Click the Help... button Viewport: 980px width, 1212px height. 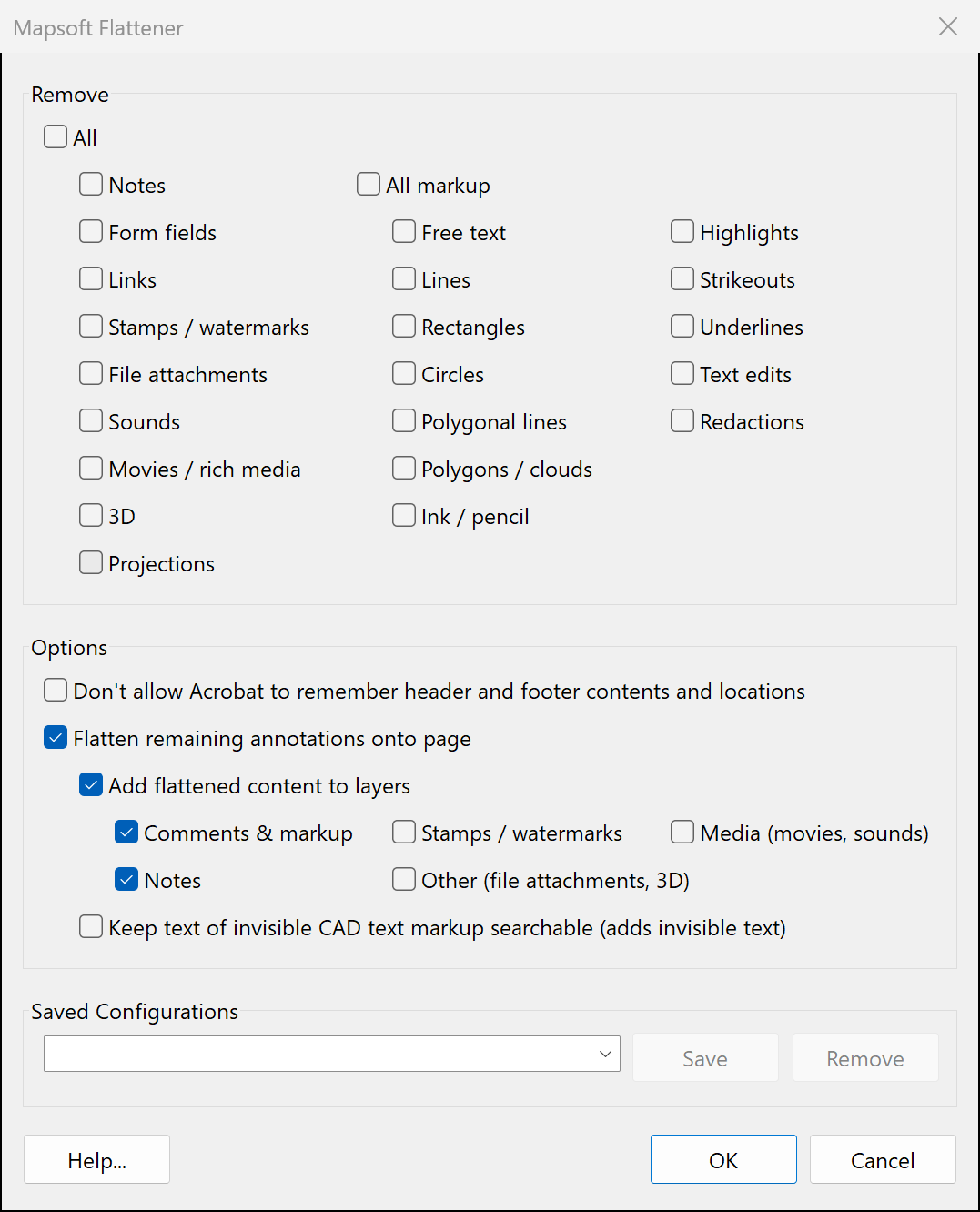[96, 1159]
